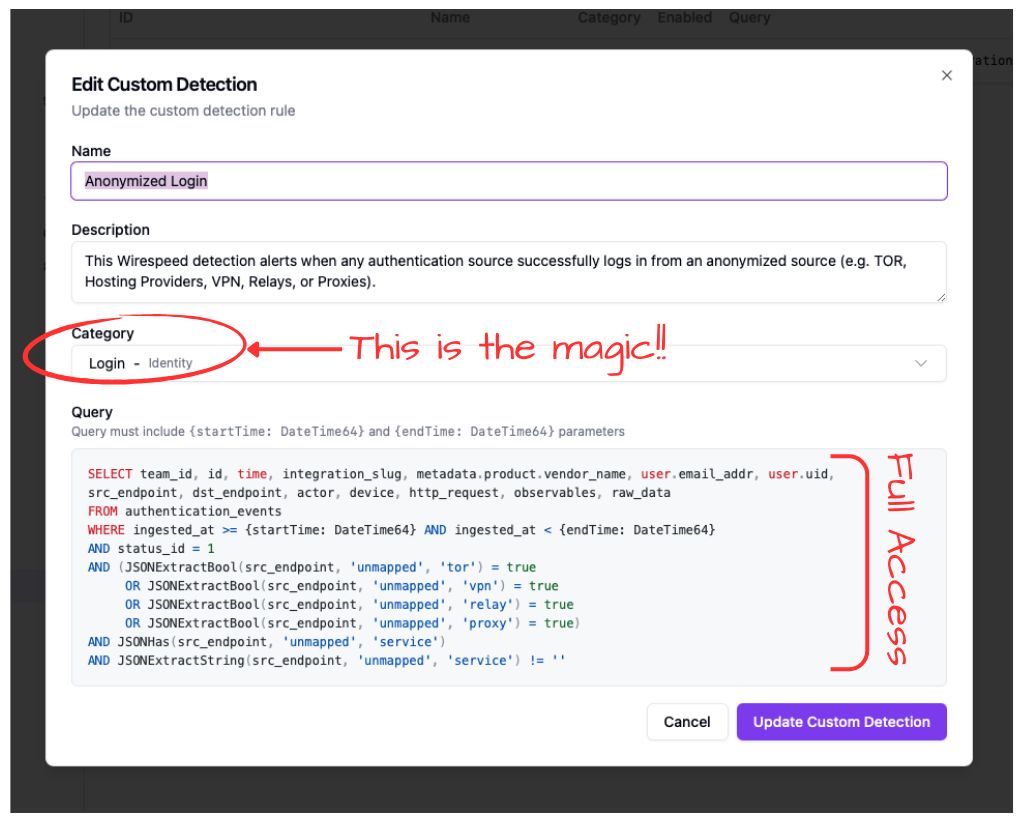Click the Category dropdown chevron icon
This screenshot has height=820, width=1022.
point(920,363)
